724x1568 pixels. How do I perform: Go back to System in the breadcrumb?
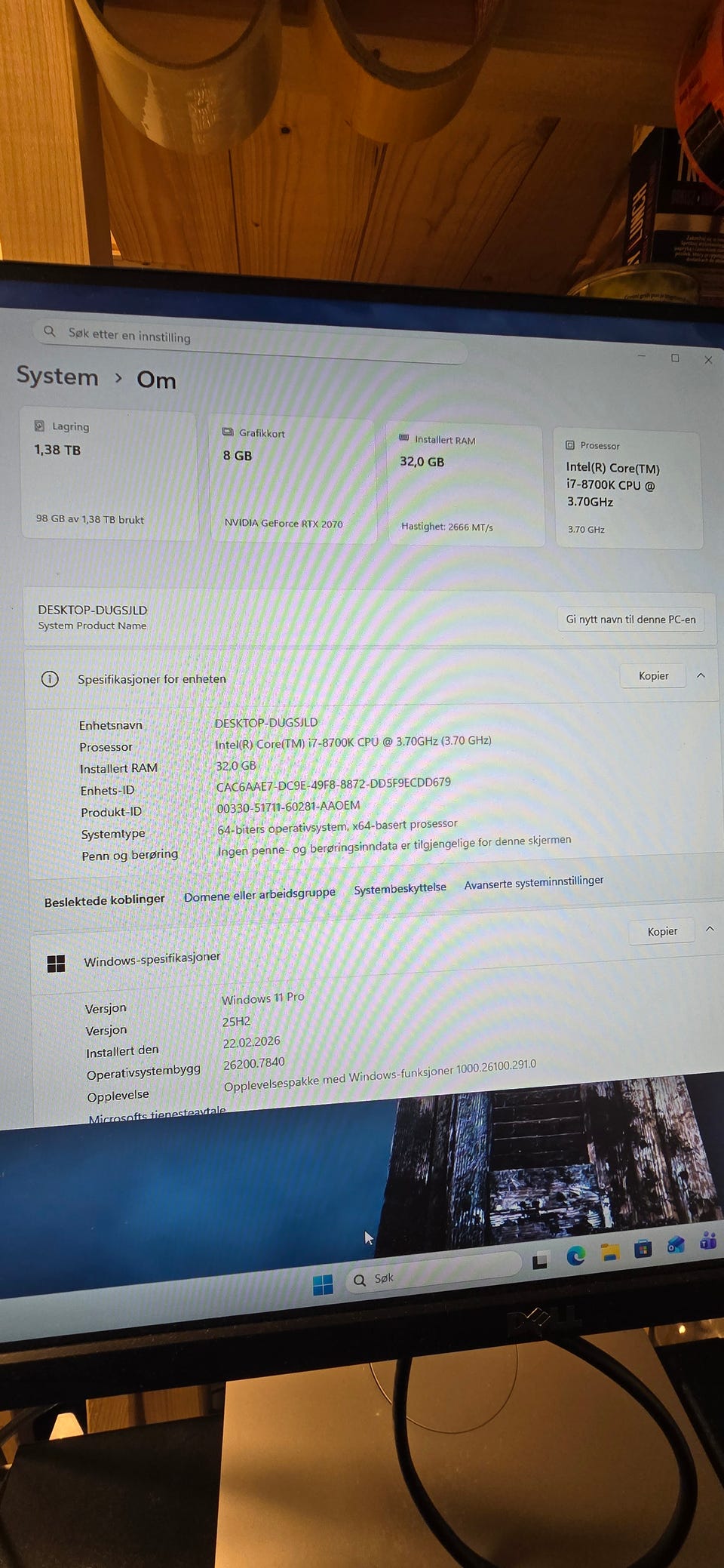coord(57,376)
